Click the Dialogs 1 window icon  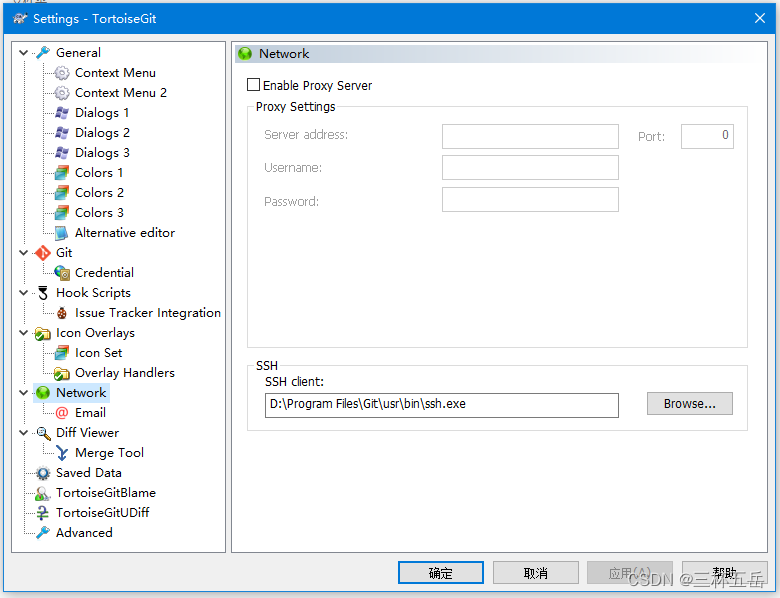(x=62, y=113)
